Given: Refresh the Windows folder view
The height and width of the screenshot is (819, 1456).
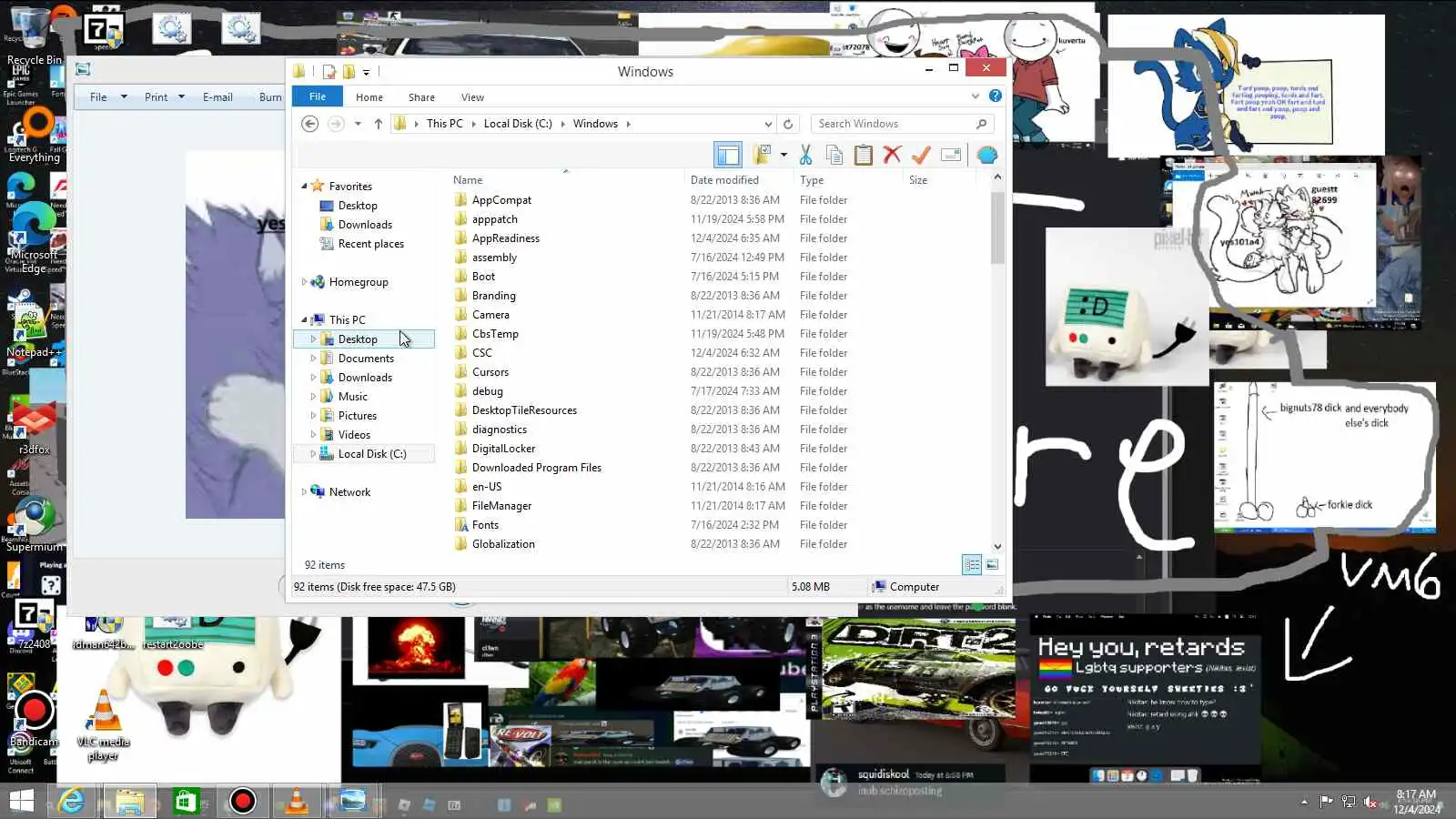Looking at the screenshot, I should (x=788, y=124).
